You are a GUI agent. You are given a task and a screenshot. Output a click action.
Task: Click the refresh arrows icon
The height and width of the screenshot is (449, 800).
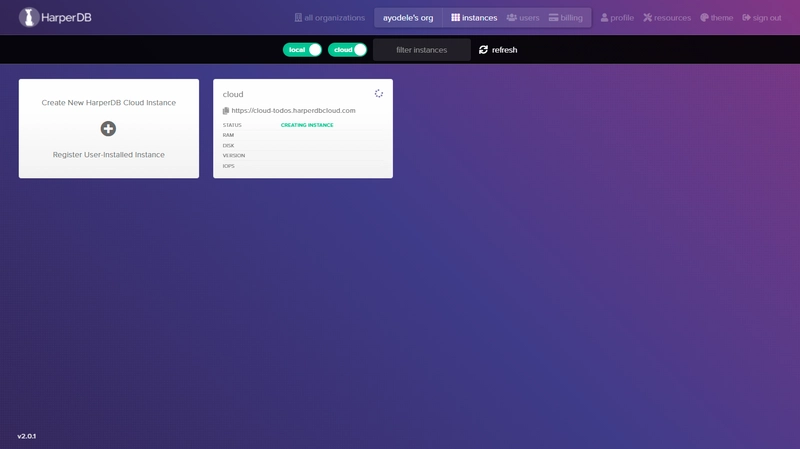tap(483, 49)
